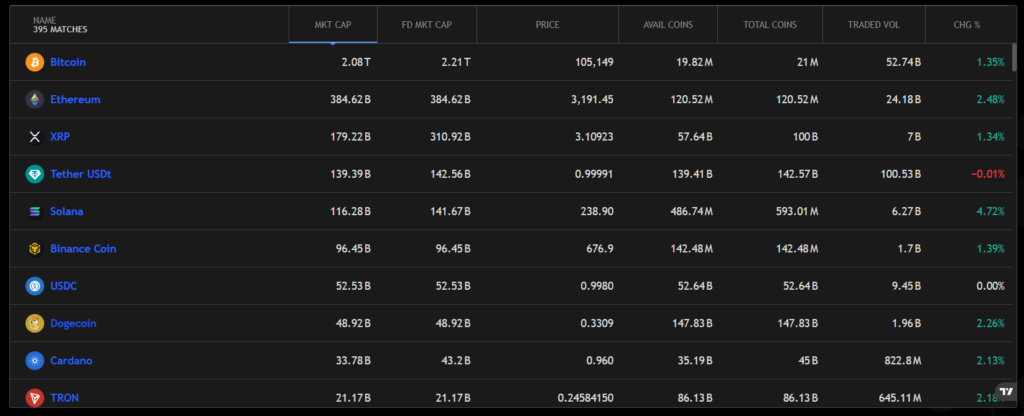Open the Ethereum link
Image resolution: width=1024 pixels, height=416 pixels.
pyautogui.click(x=75, y=99)
